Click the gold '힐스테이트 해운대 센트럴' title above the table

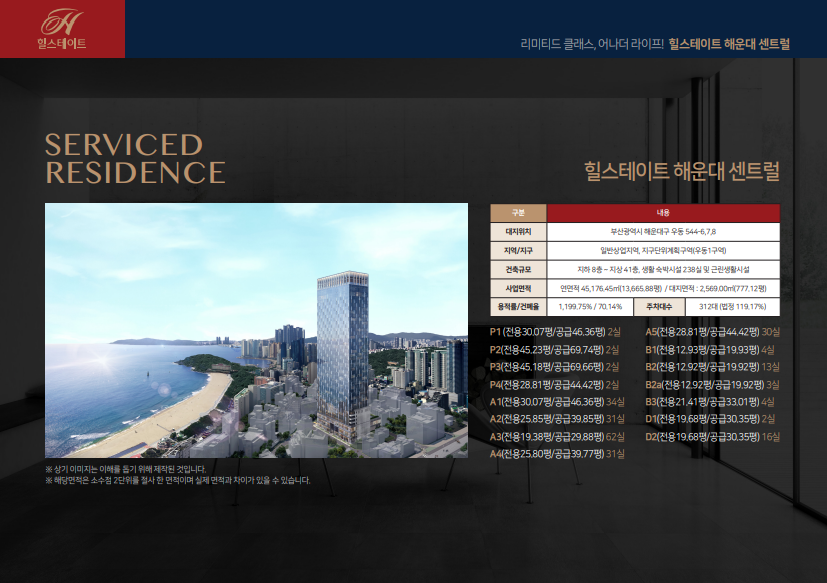tap(681, 171)
